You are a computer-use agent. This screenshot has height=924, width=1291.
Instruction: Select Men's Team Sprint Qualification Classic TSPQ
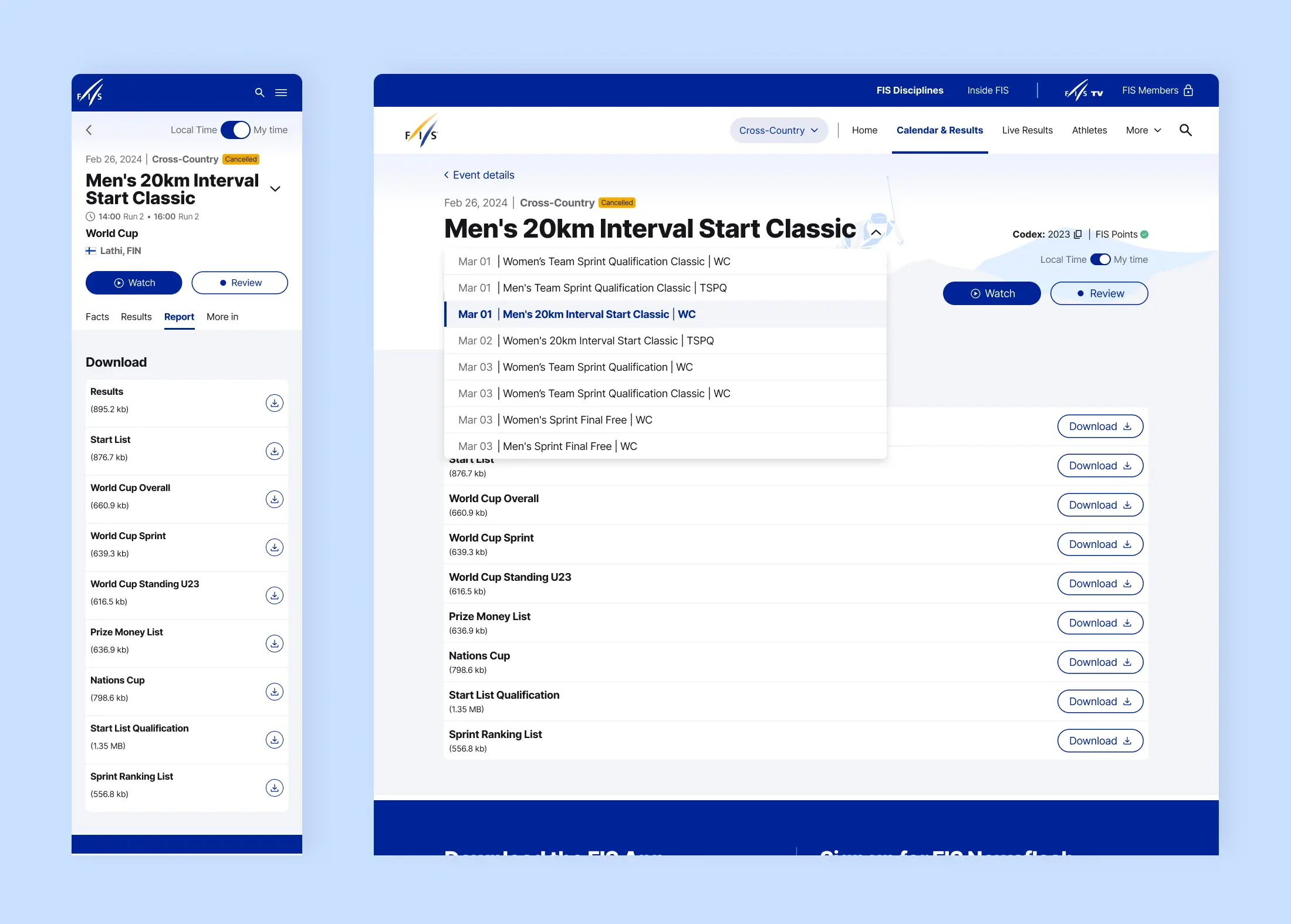[x=665, y=288]
